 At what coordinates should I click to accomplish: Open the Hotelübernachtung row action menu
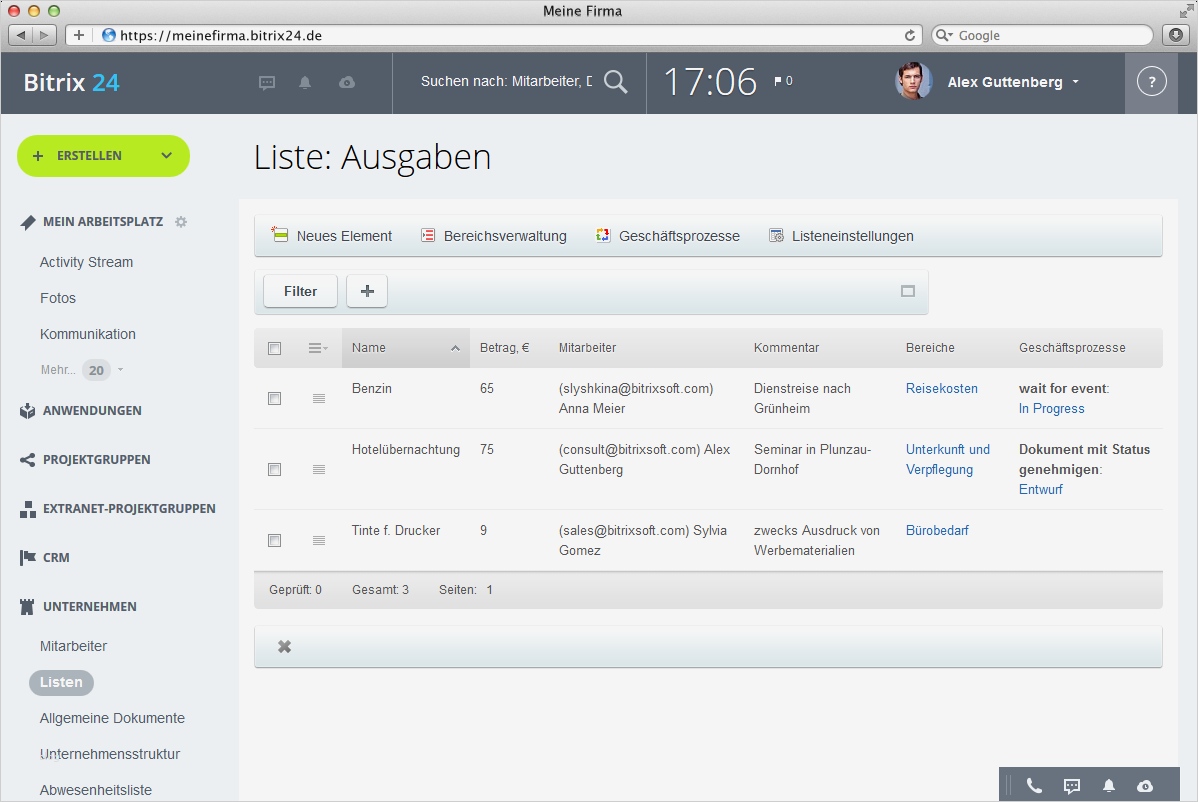pyautogui.click(x=319, y=470)
